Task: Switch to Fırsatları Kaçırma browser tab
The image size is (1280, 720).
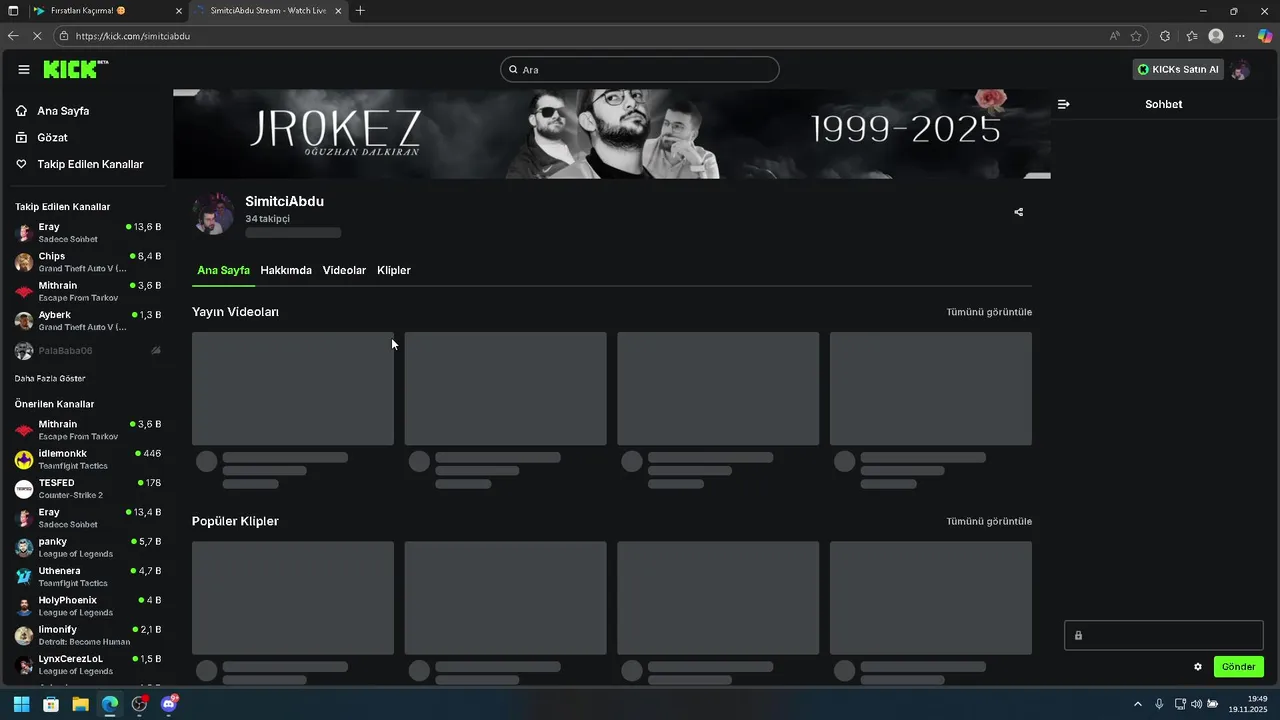Action: [x=106, y=11]
